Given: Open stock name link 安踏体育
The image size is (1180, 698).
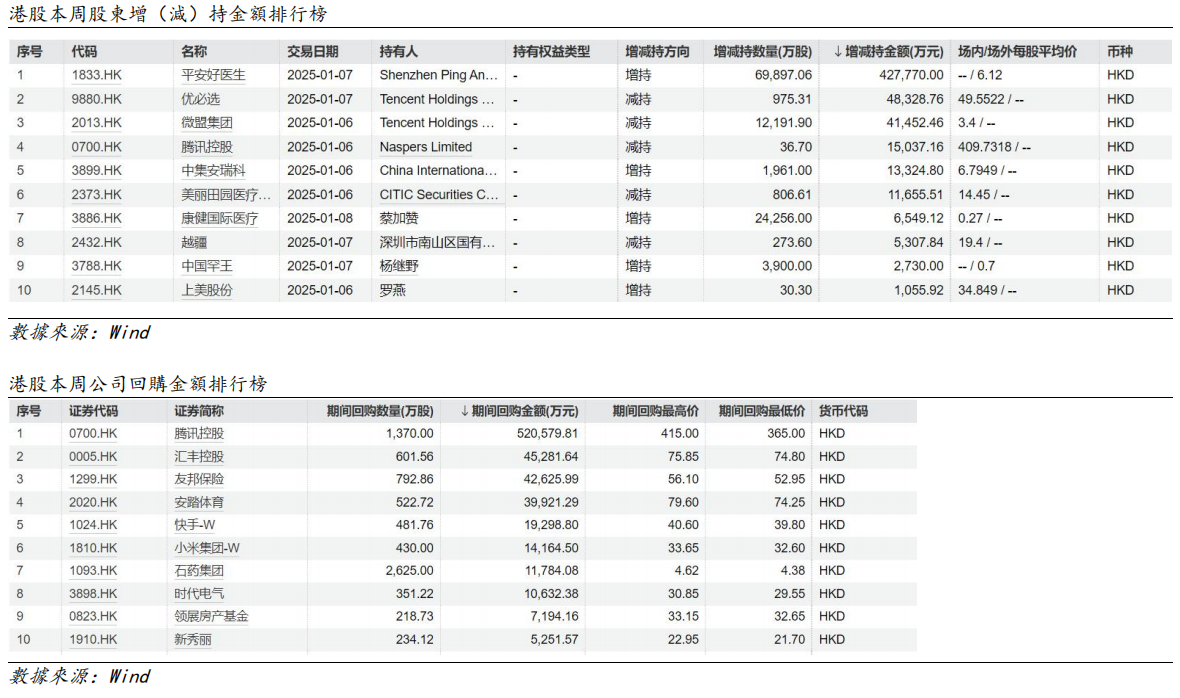Looking at the screenshot, I should coord(199,502).
